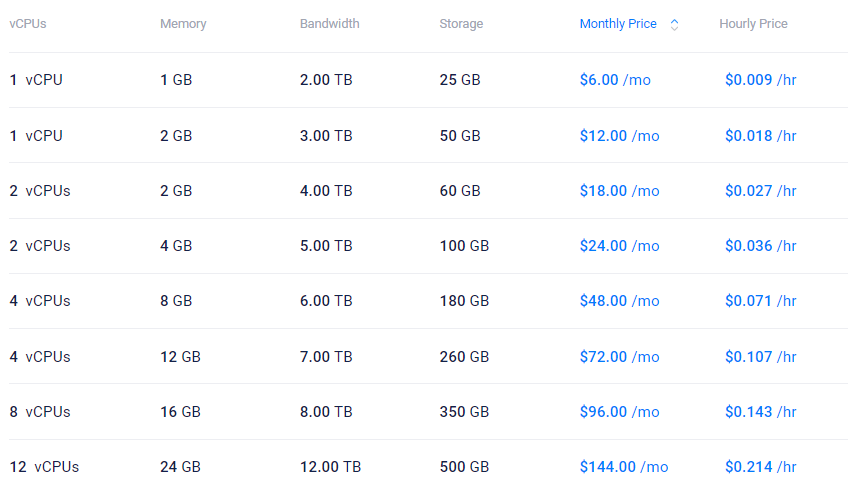The width and height of the screenshot is (862, 502).
Task: Sort by the vCPUs column header
Action: 28,24
